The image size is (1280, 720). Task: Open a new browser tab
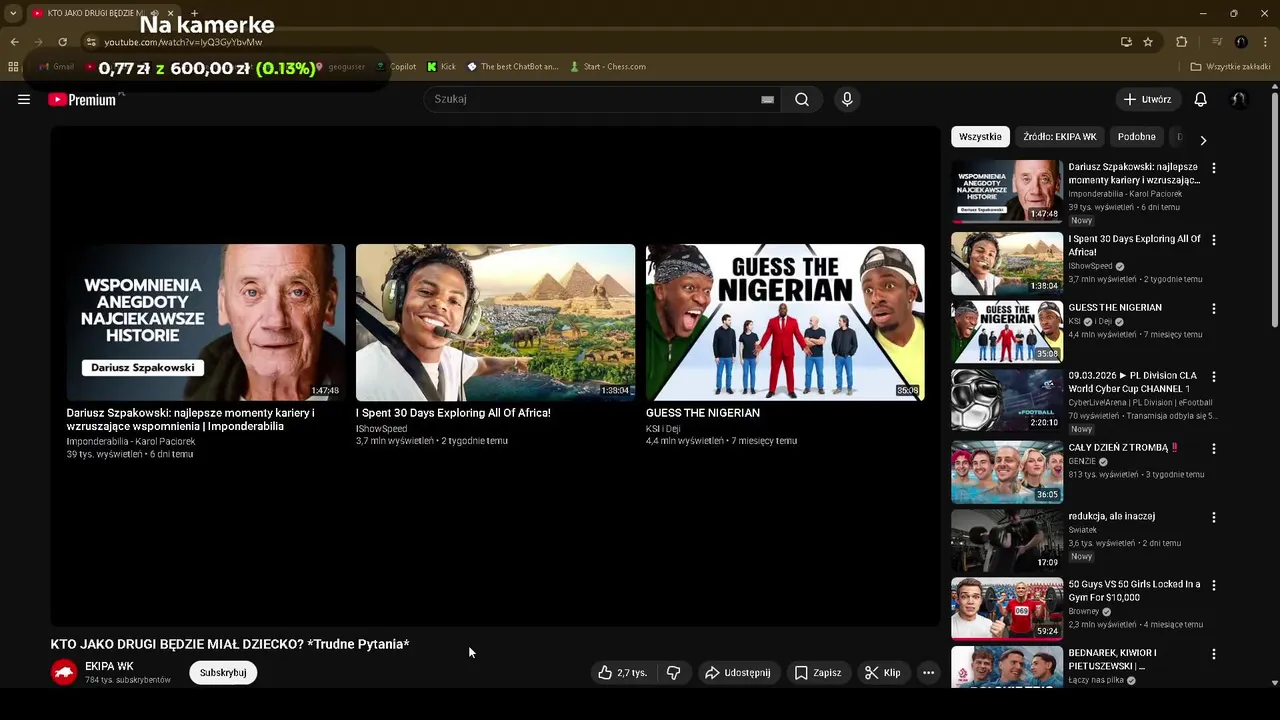(x=194, y=13)
